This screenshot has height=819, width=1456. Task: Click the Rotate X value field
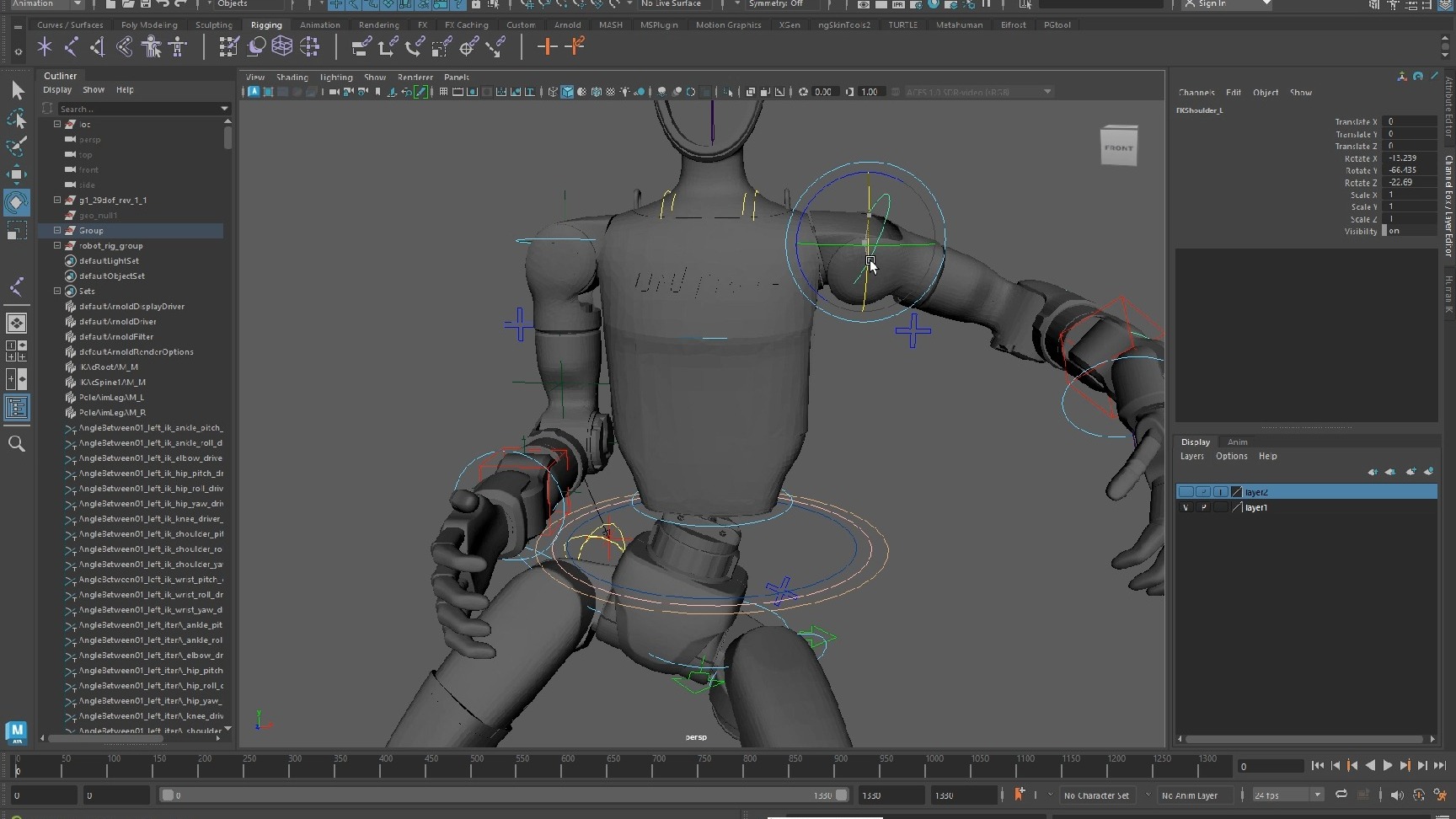(x=1410, y=158)
